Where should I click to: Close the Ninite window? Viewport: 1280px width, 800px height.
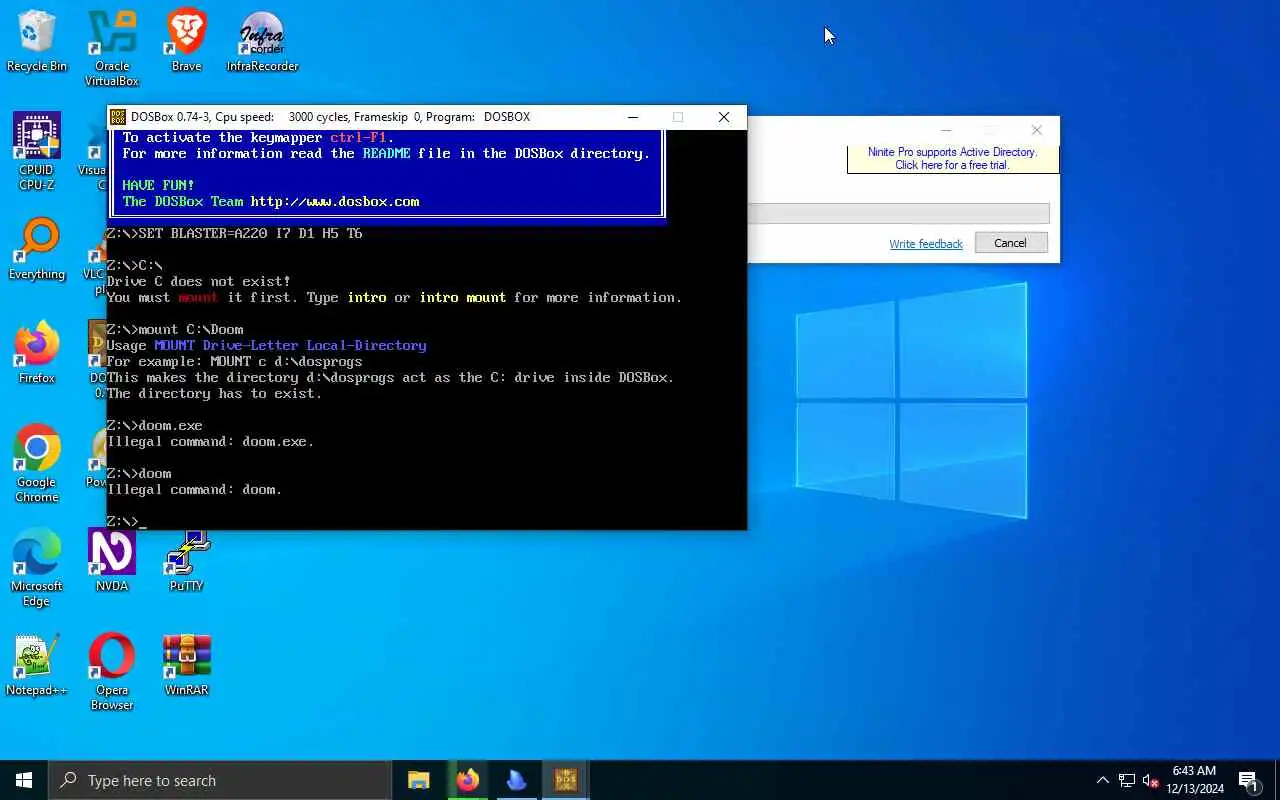tap(1037, 130)
